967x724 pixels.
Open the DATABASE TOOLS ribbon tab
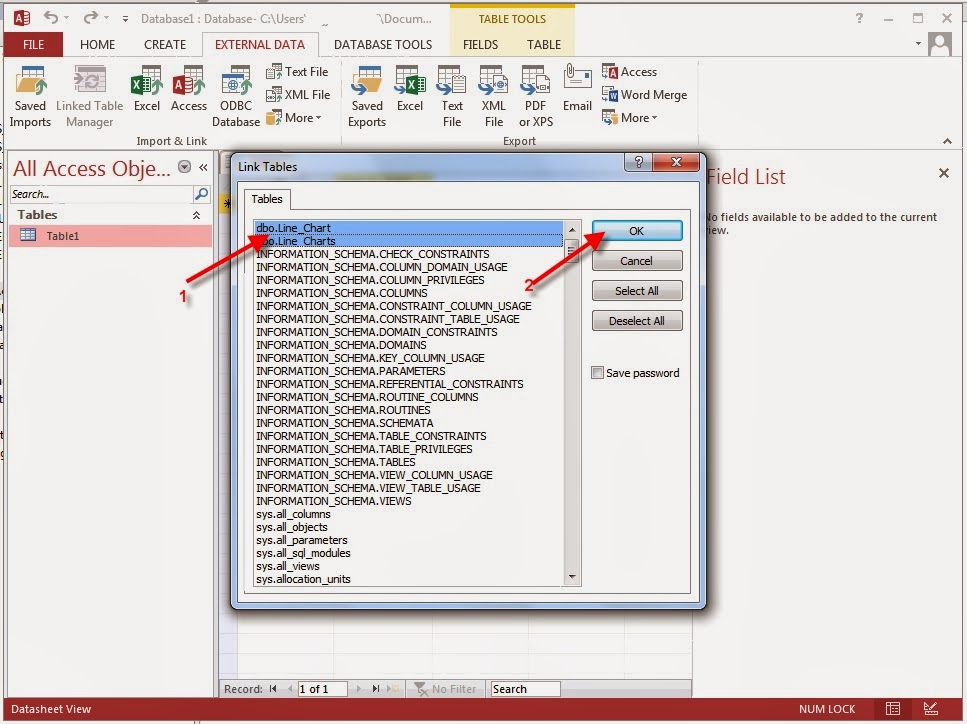384,44
